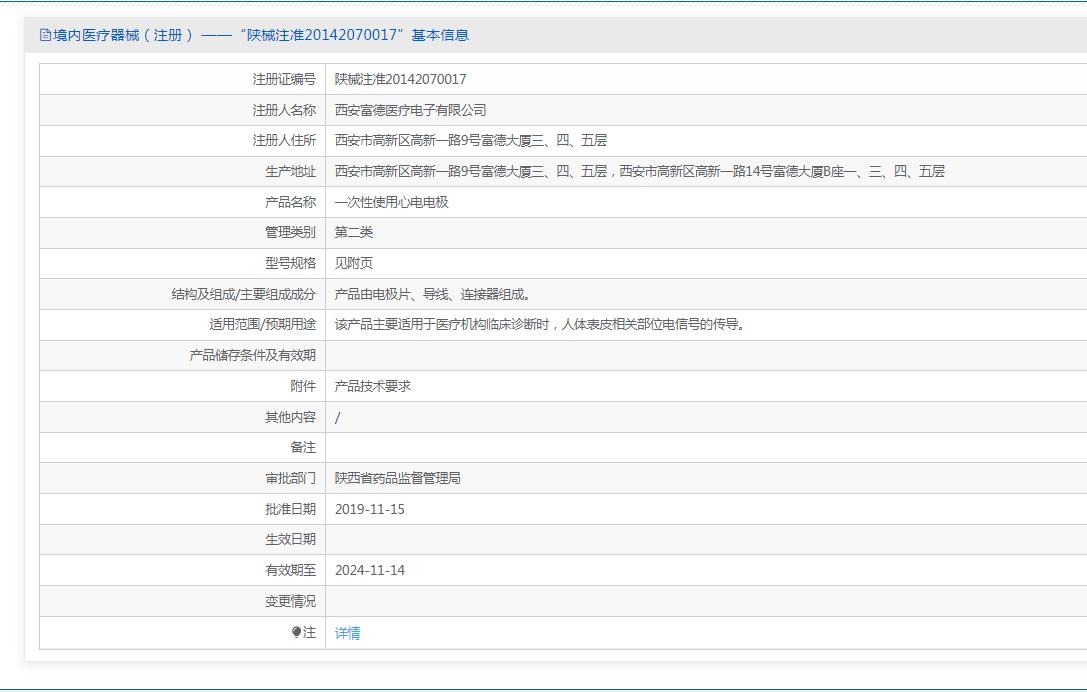Click the 见附页 model specification value
1087x692 pixels.
pyautogui.click(x=354, y=263)
